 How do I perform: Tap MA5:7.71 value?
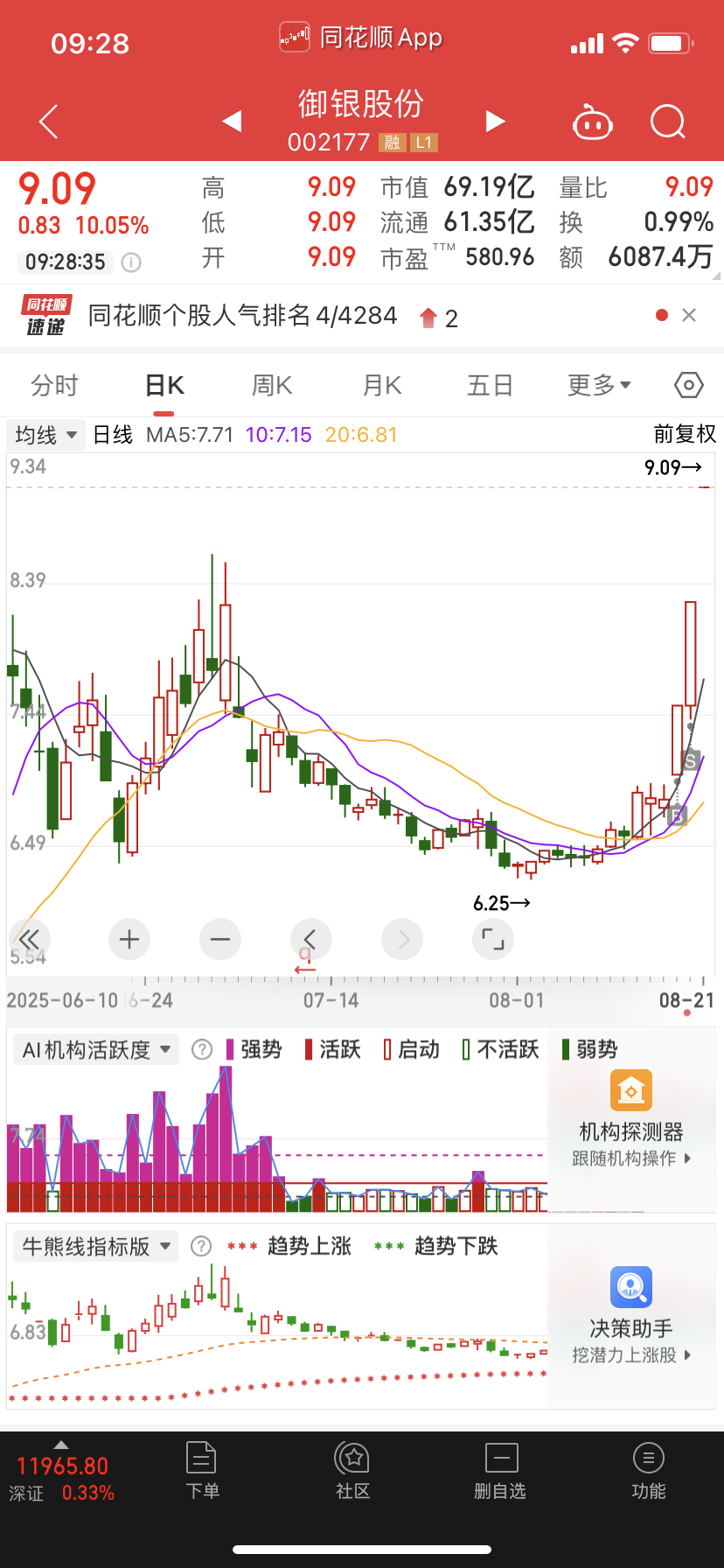[x=190, y=435]
